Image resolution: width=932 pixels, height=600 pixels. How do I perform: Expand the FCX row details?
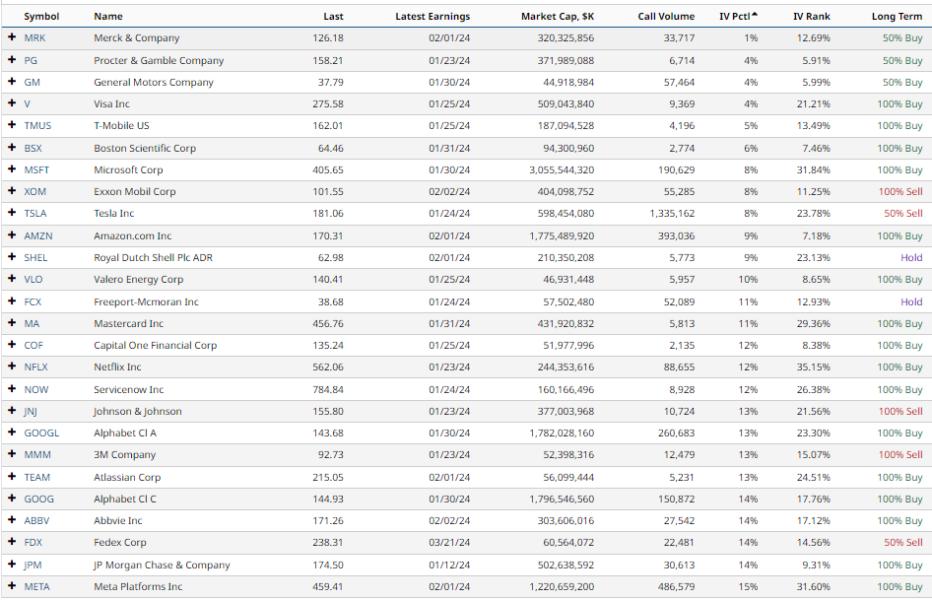12,301
